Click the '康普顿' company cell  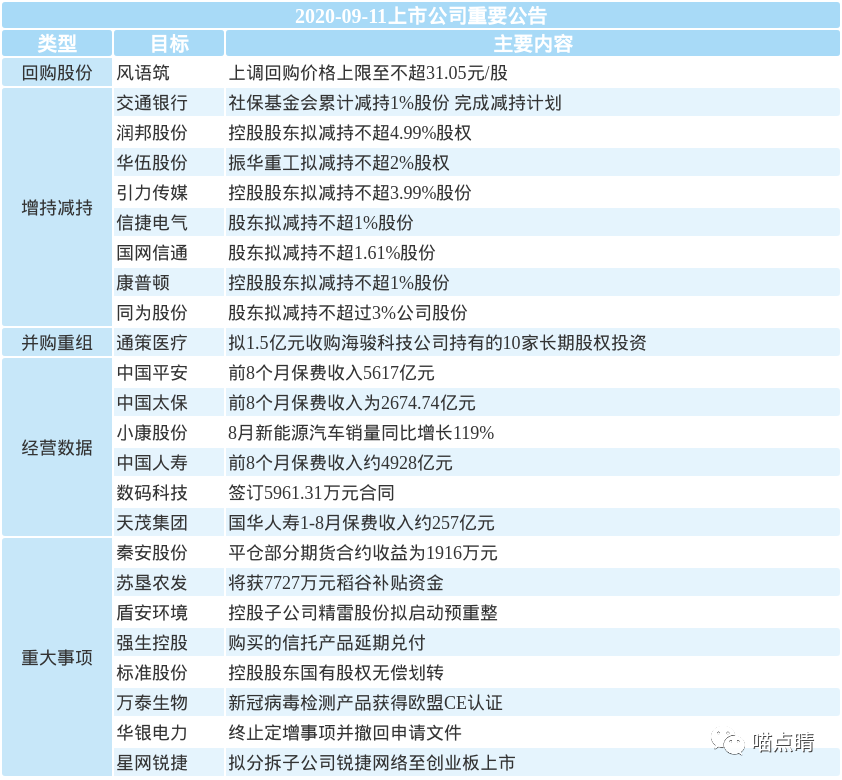pos(169,282)
